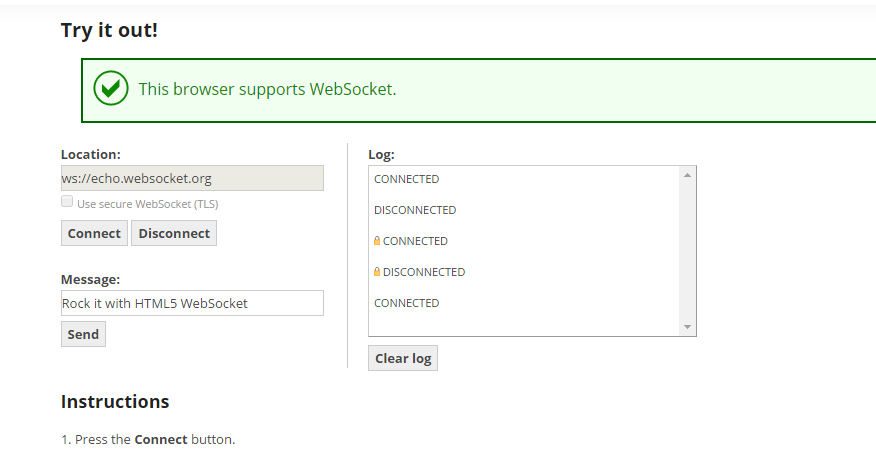This screenshot has width=876, height=452.
Task: Click into the Message text field
Action: click(192, 303)
